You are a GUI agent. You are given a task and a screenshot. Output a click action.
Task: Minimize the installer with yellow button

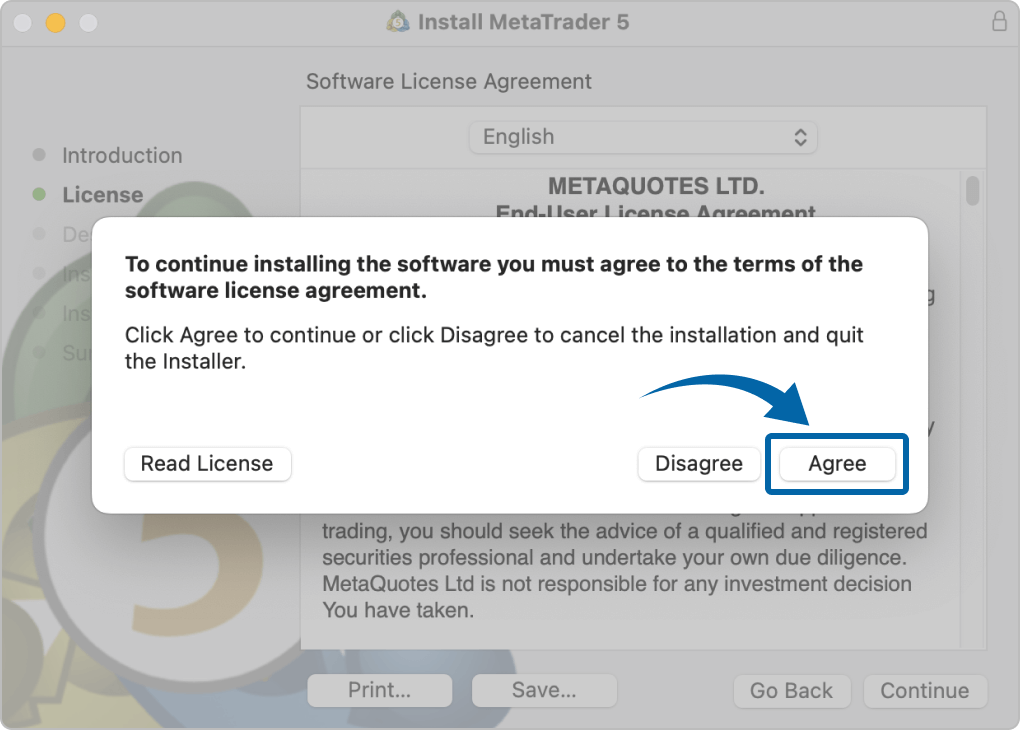[x=55, y=23]
